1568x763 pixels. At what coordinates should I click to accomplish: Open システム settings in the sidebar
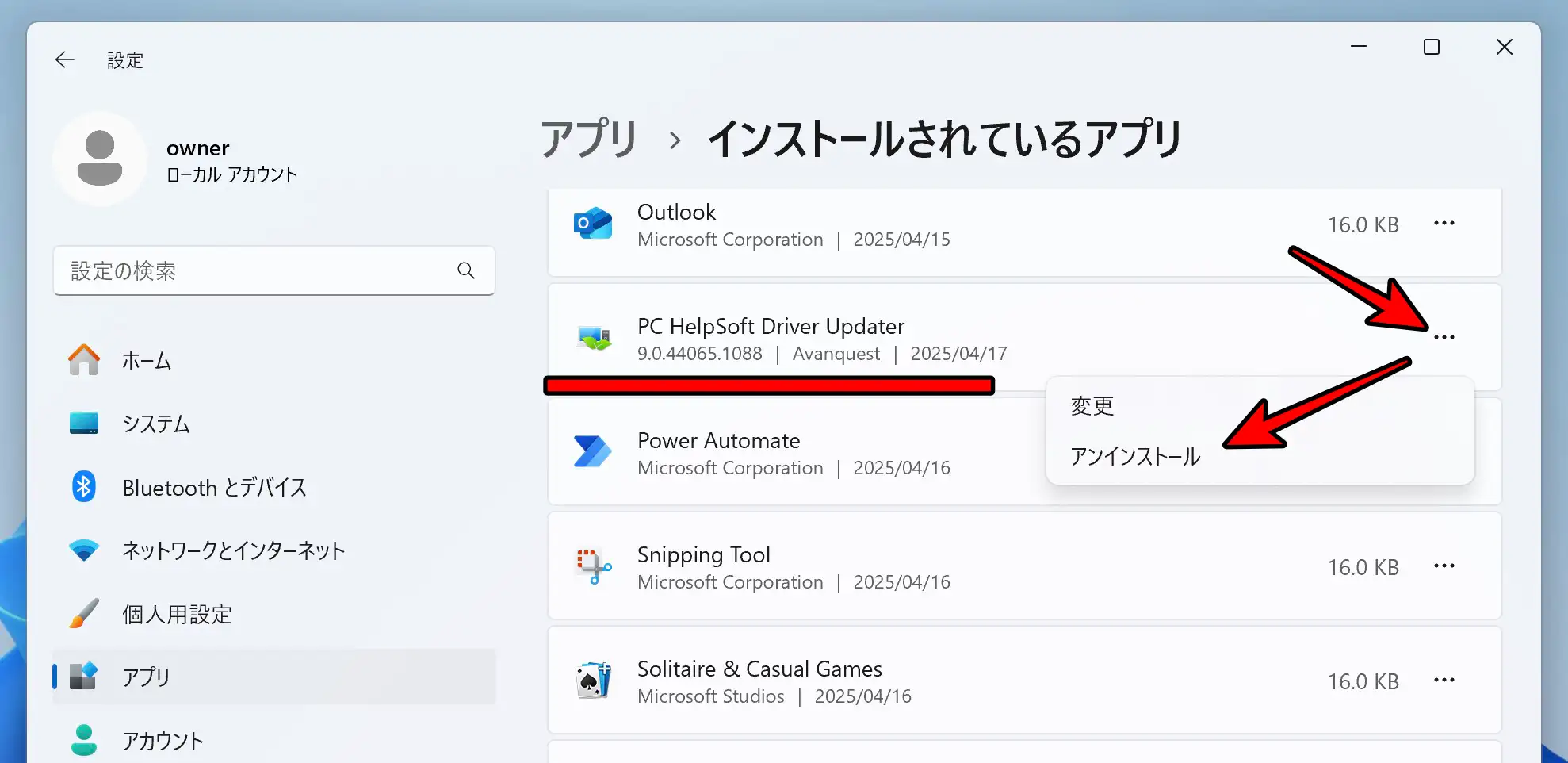[x=274, y=424]
